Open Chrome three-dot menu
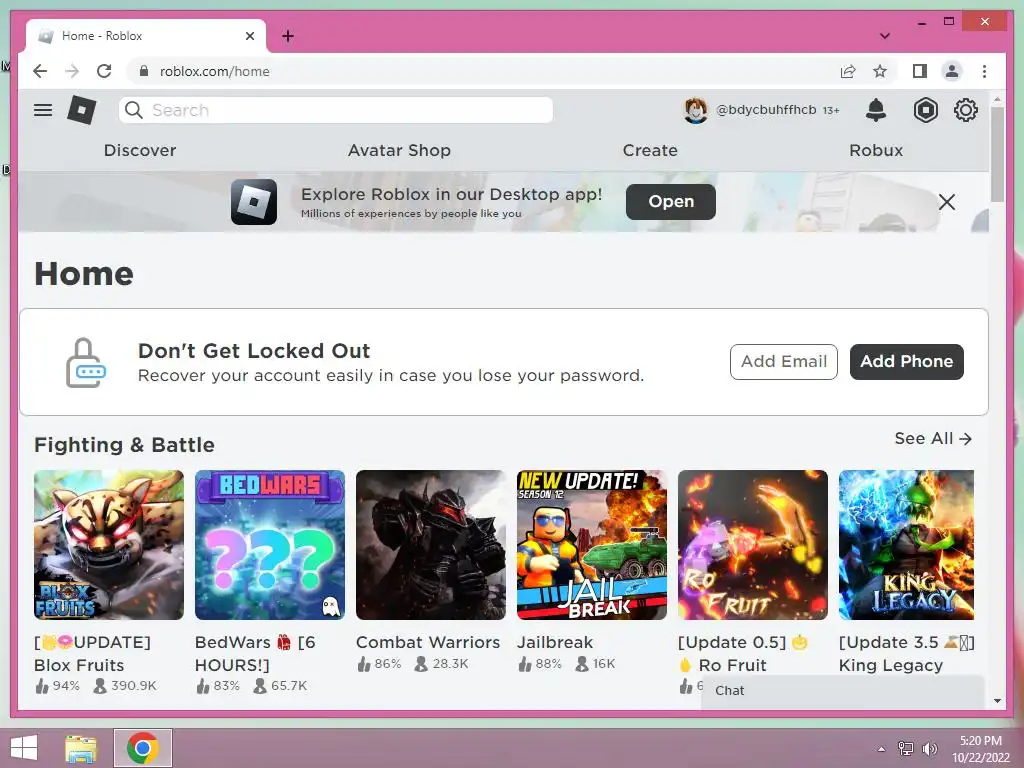This screenshot has width=1024, height=768. pos(984,71)
